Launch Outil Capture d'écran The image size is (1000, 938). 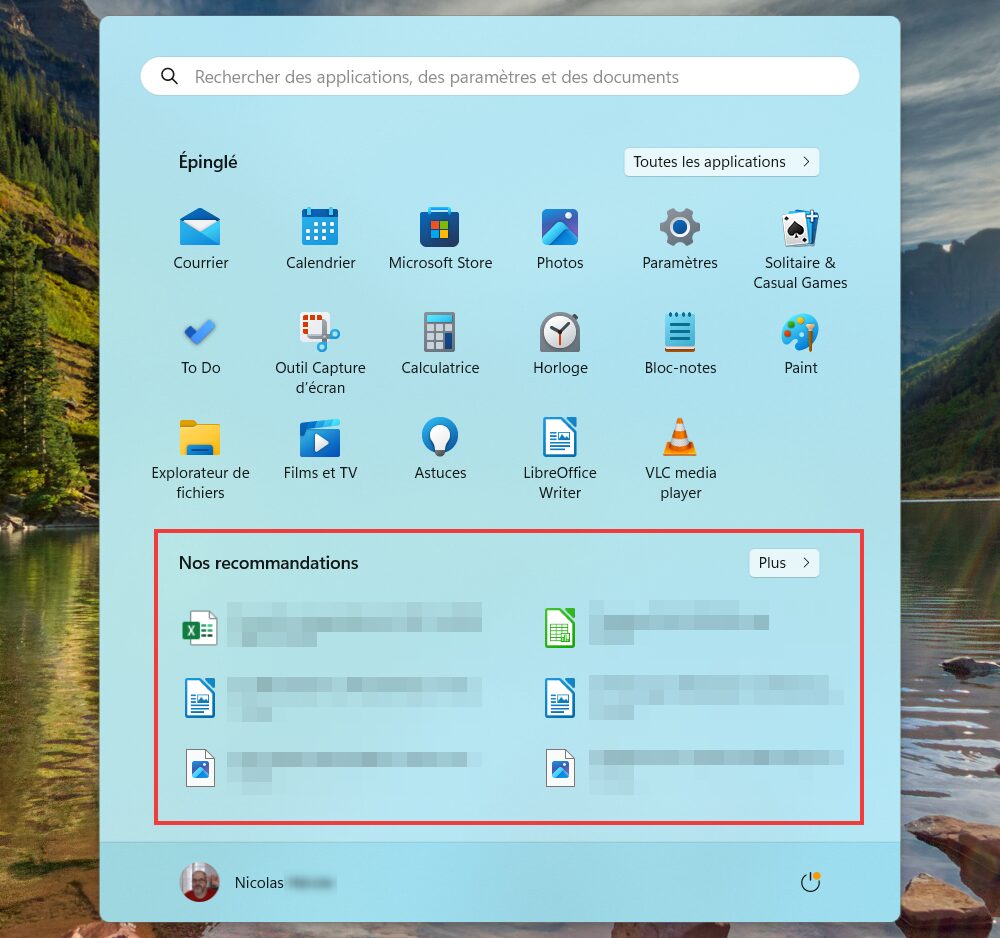pyautogui.click(x=320, y=354)
